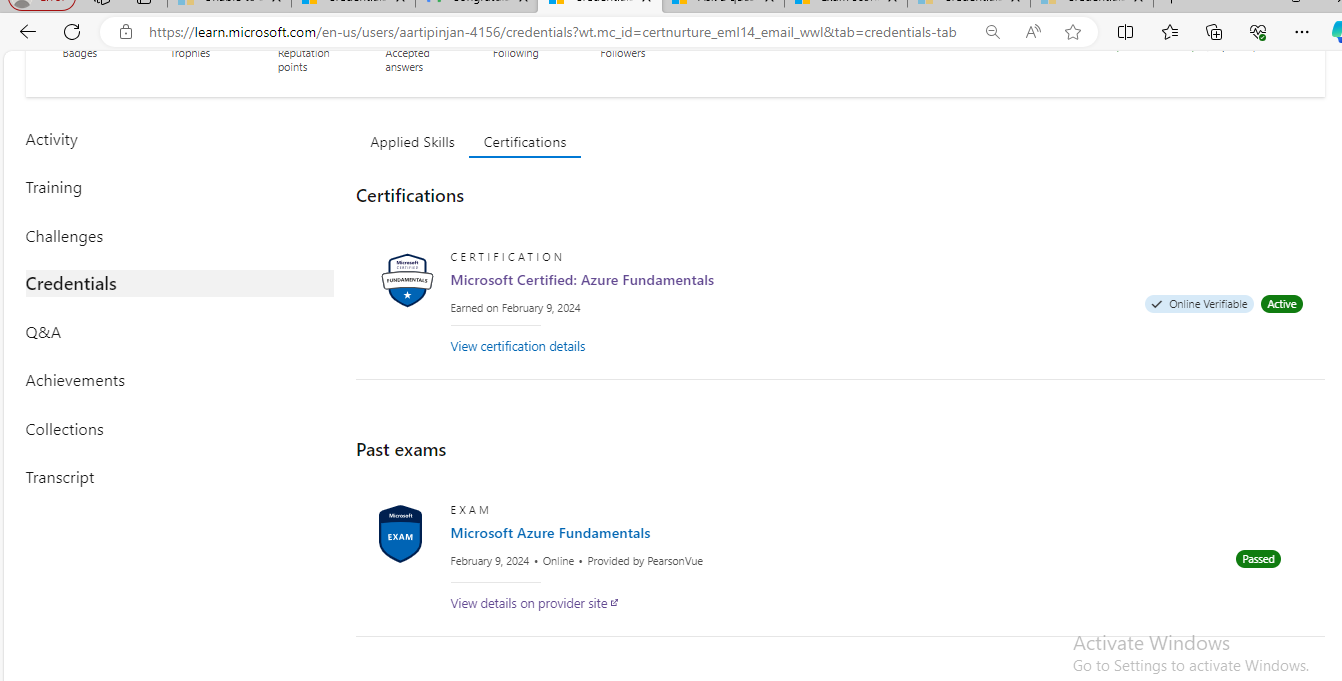Open the Favorites list icon
The height and width of the screenshot is (681, 1342).
[1169, 31]
